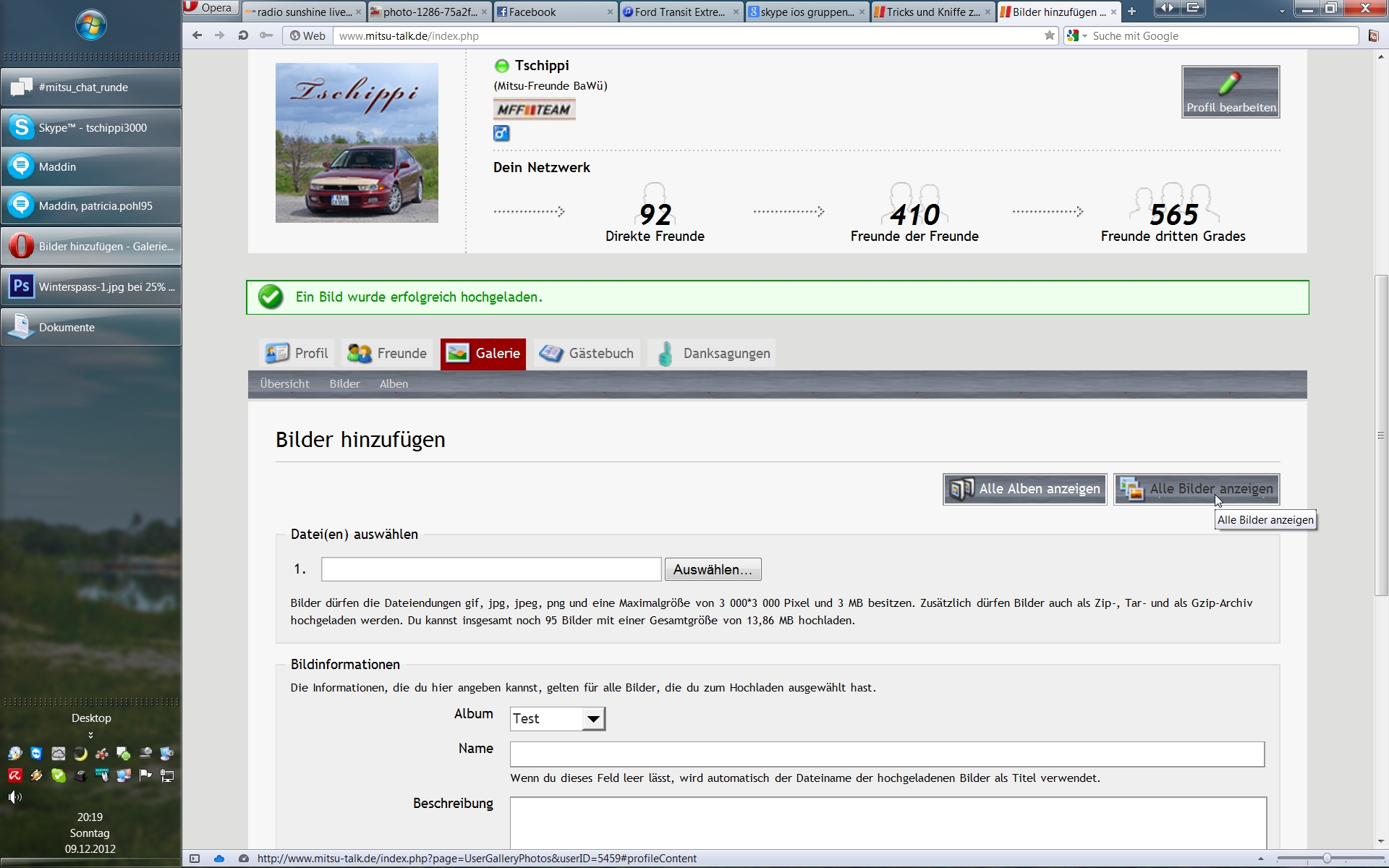Click the Beschreibung text area
This screenshot has height=868, width=1389.
click(x=888, y=823)
